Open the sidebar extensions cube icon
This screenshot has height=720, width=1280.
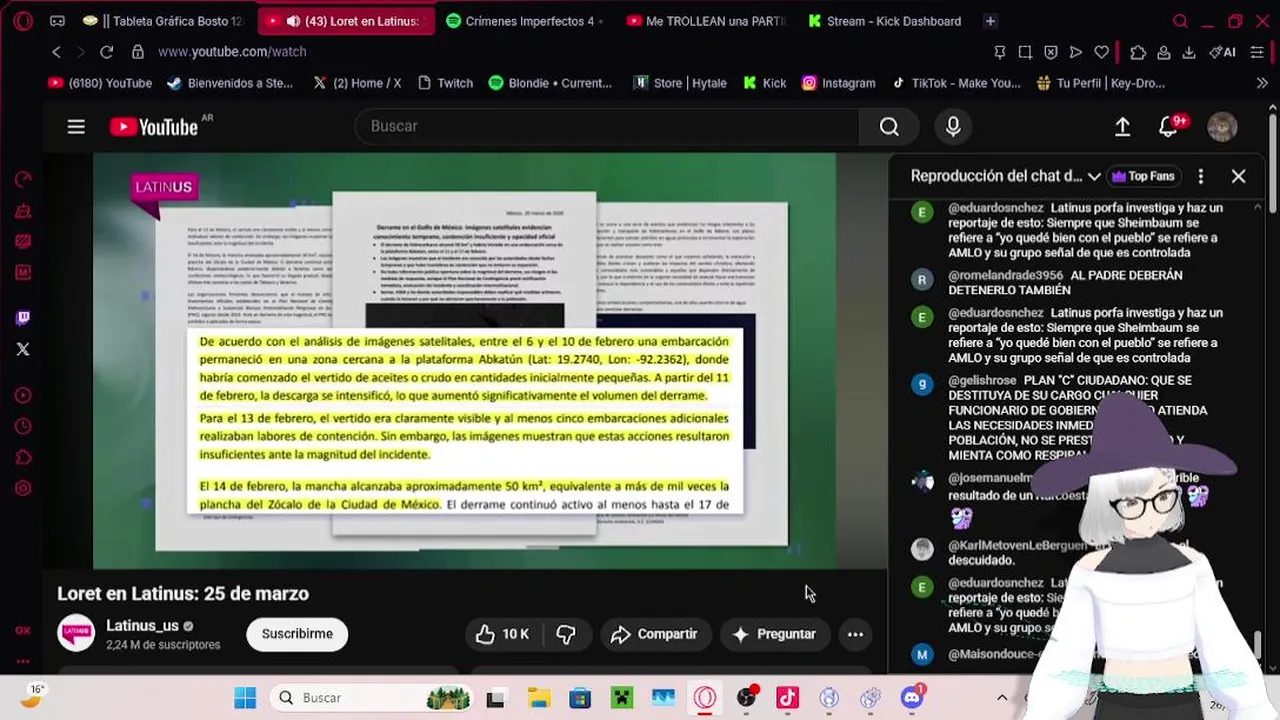click(23, 458)
